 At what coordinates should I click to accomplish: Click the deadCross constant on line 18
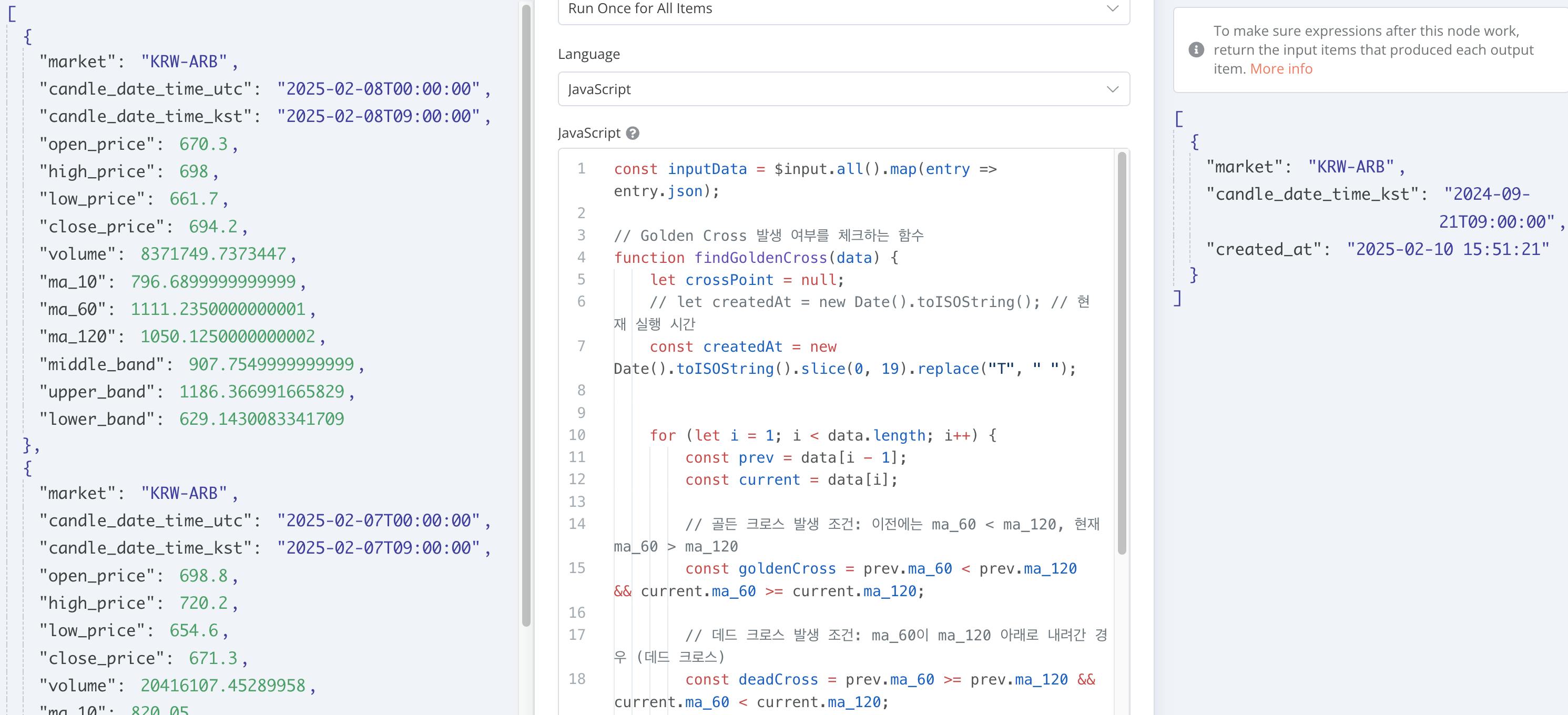point(777,680)
